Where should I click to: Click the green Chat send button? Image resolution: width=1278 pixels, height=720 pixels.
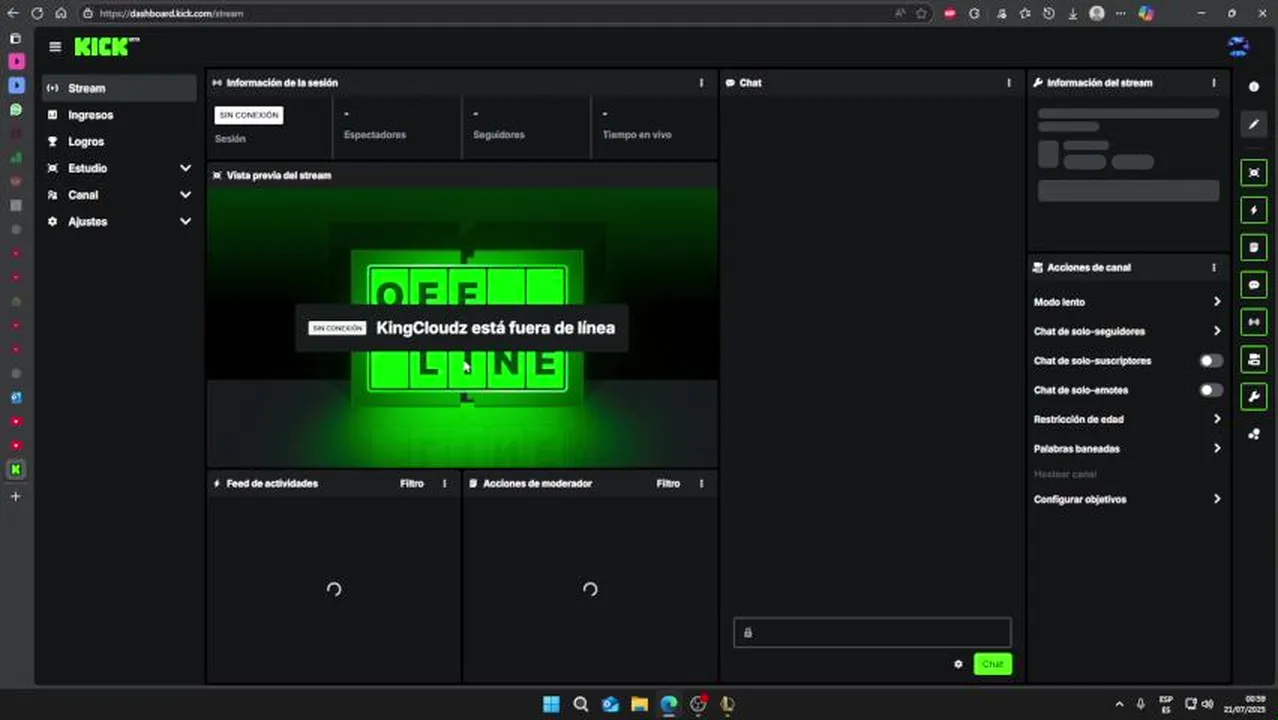coord(992,664)
